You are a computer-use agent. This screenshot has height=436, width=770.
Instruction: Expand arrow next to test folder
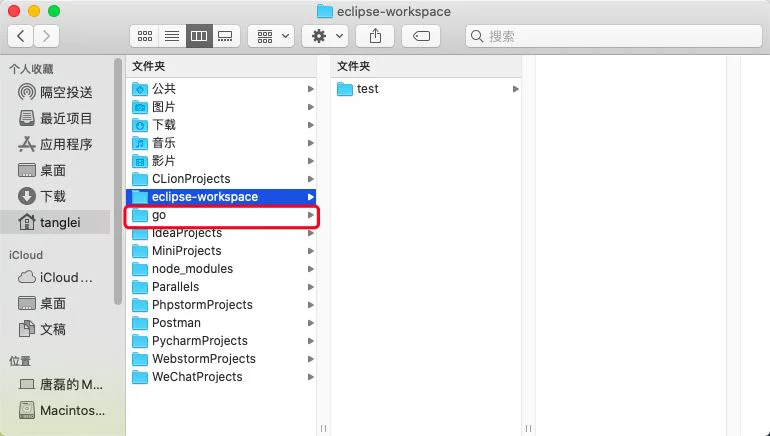pos(515,89)
